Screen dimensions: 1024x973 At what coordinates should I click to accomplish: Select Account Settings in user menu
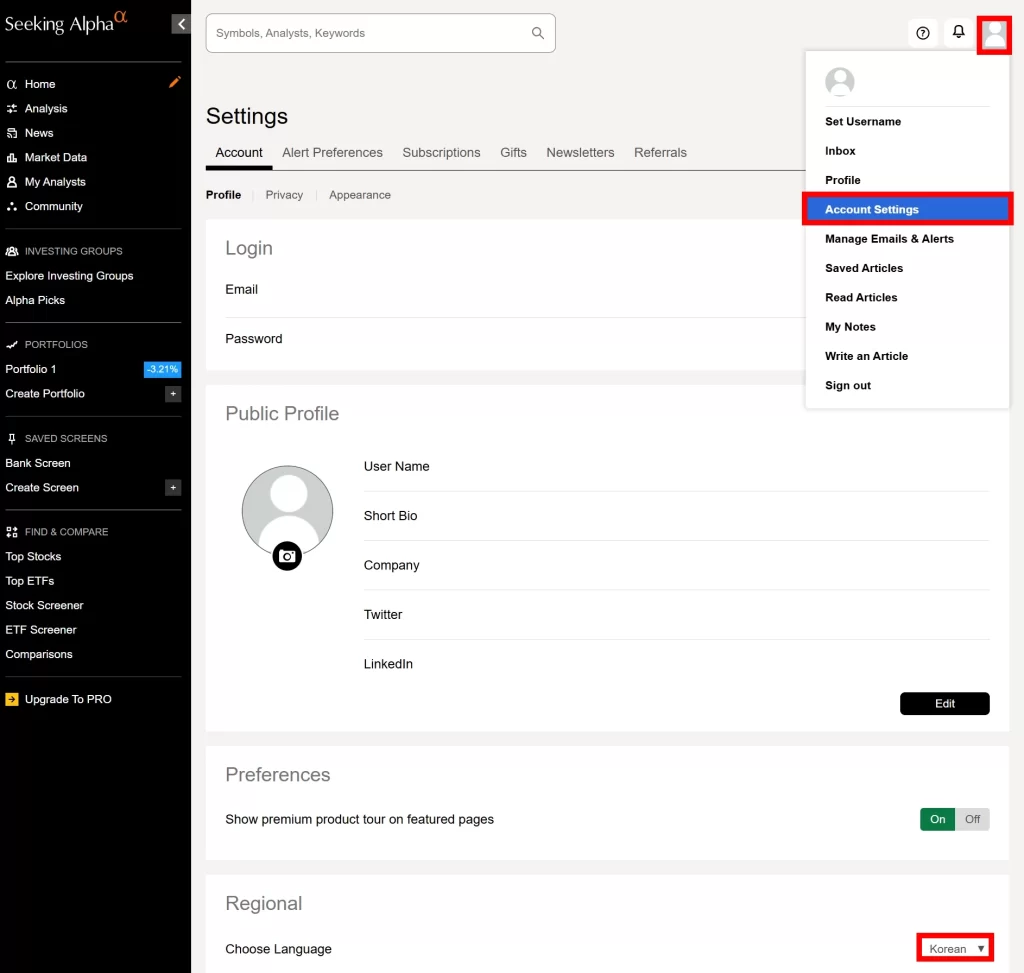click(x=871, y=210)
